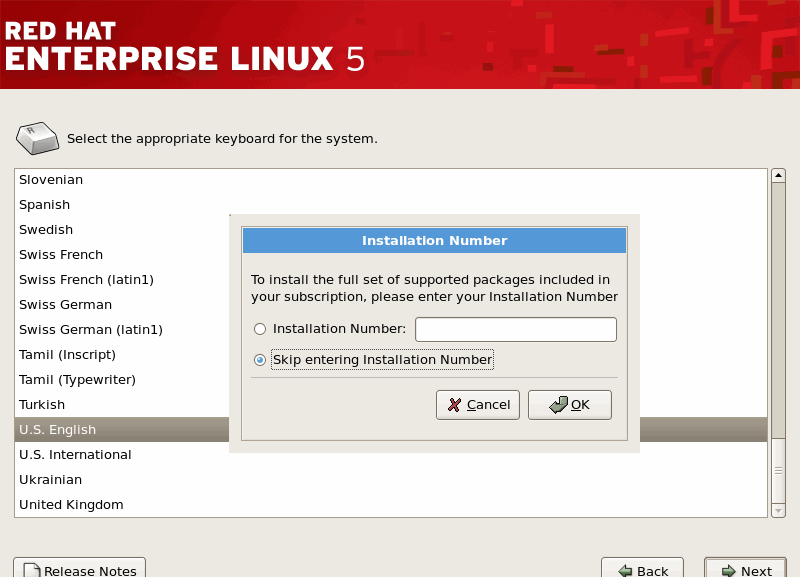Select Slovenian keyboard layout
The height and width of the screenshot is (577, 800).
51,180
